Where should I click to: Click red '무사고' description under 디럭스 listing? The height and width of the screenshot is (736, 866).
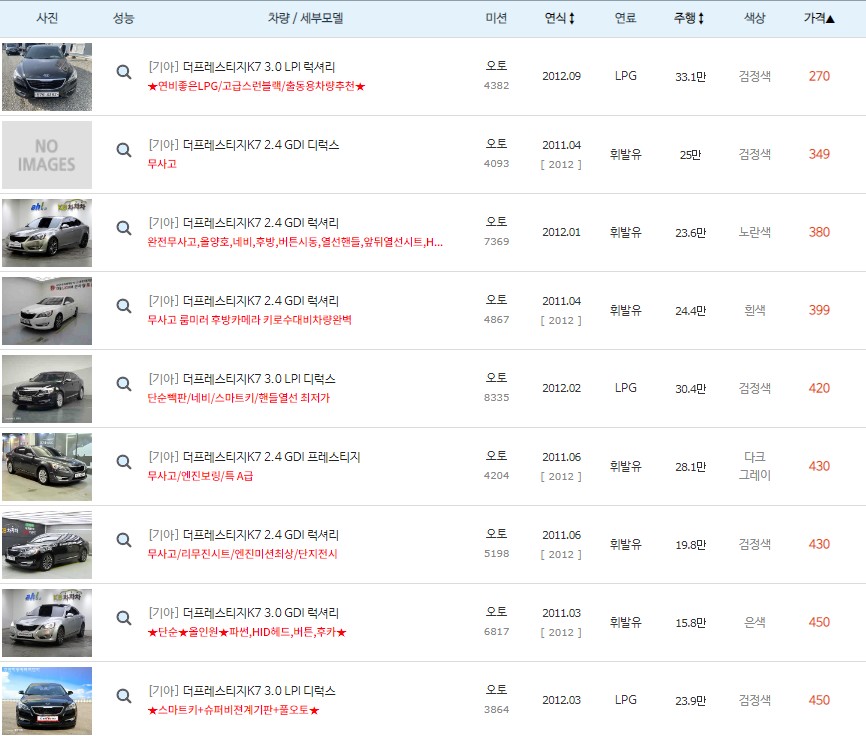click(x=162, y=164)
